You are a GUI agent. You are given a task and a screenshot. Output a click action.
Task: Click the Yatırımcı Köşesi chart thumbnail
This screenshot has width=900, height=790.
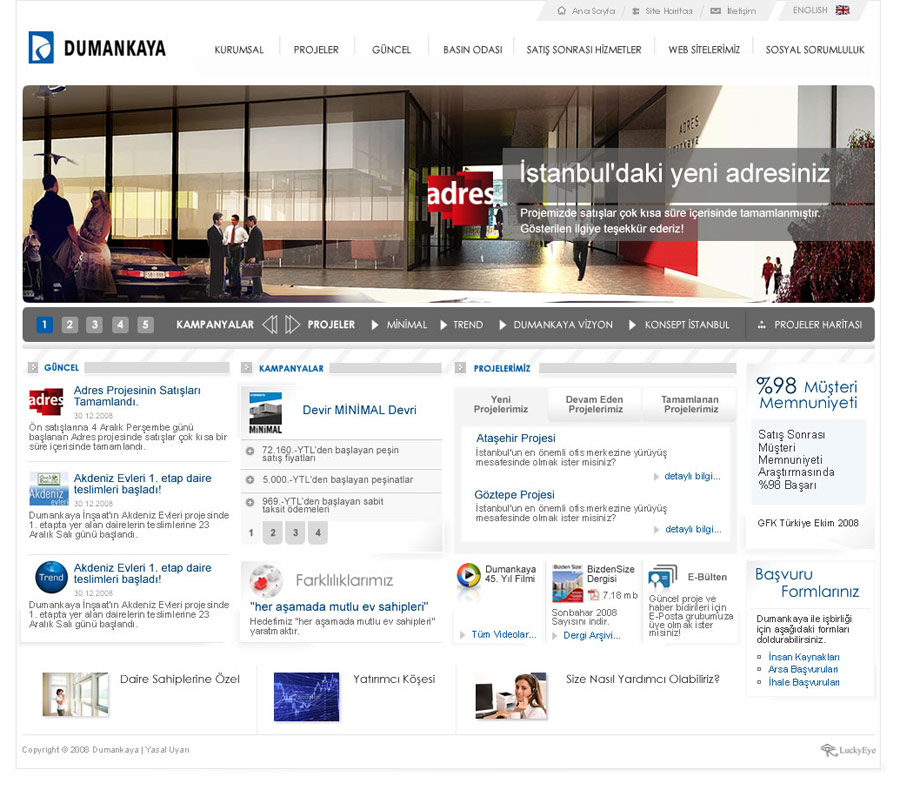(306, 696)
